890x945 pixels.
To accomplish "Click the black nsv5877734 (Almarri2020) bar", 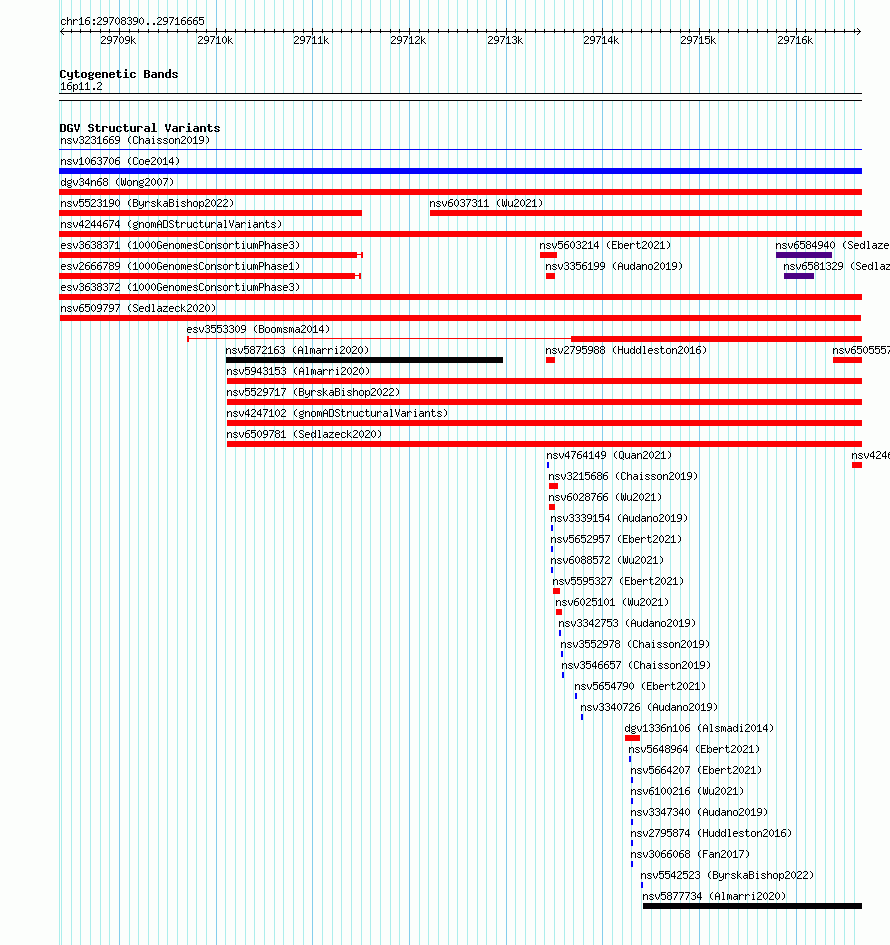I will pos(753,906).
